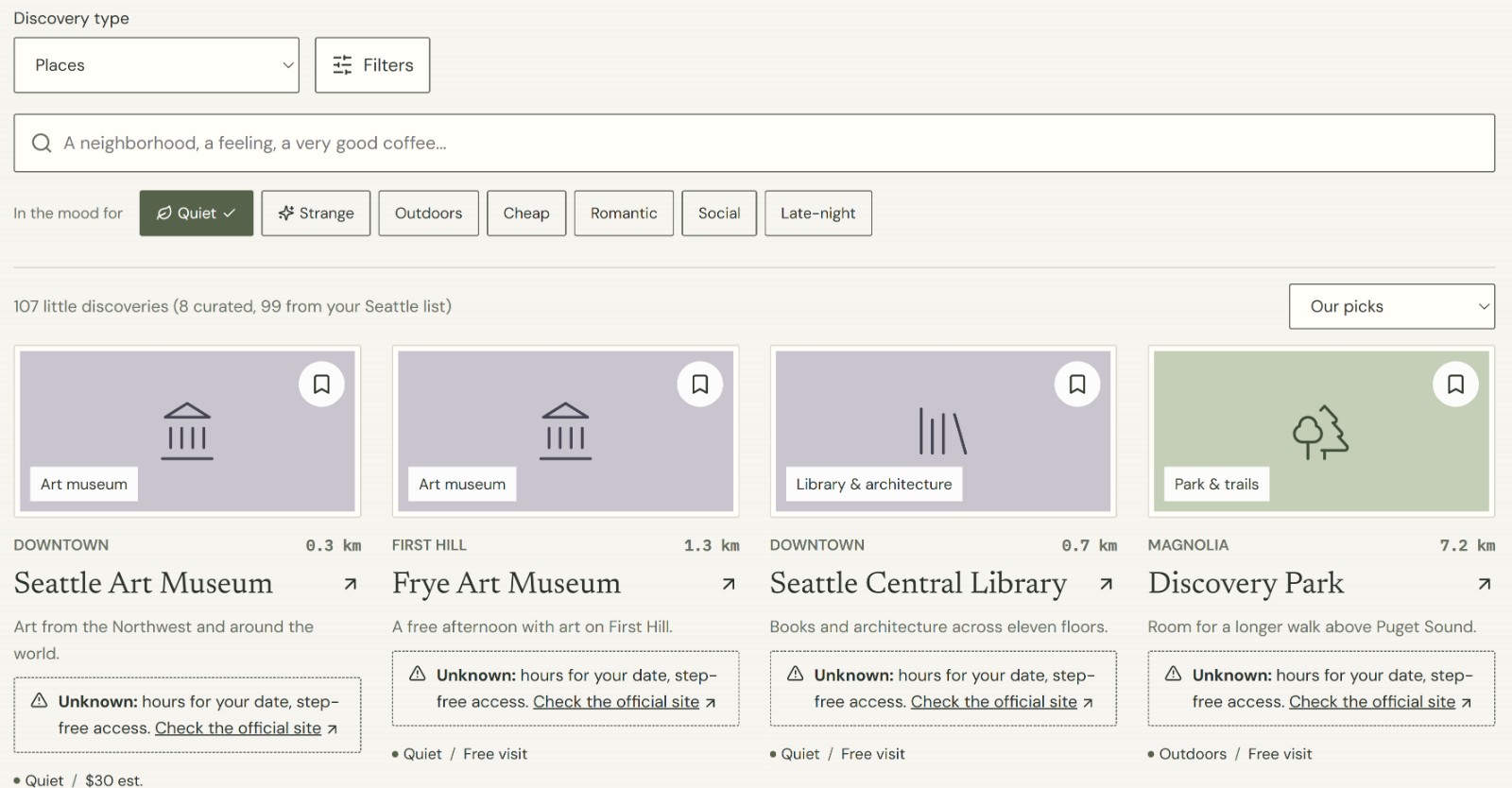Open the Discovery type Places dropdown
Viewport: 1512px width, 788px height.
point(157,65)
